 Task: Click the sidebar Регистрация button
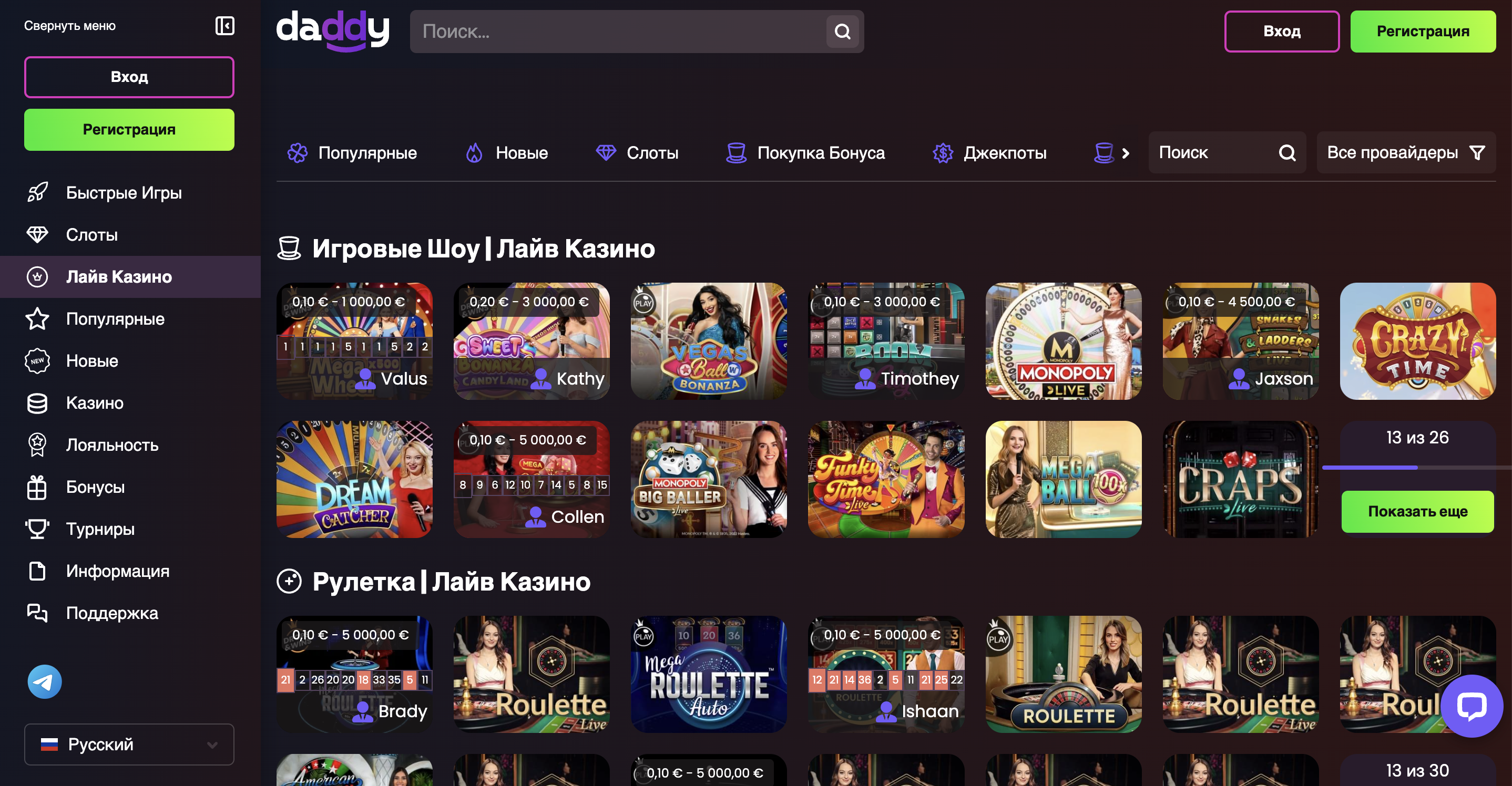pyautogui.click(x=129, y=130)
